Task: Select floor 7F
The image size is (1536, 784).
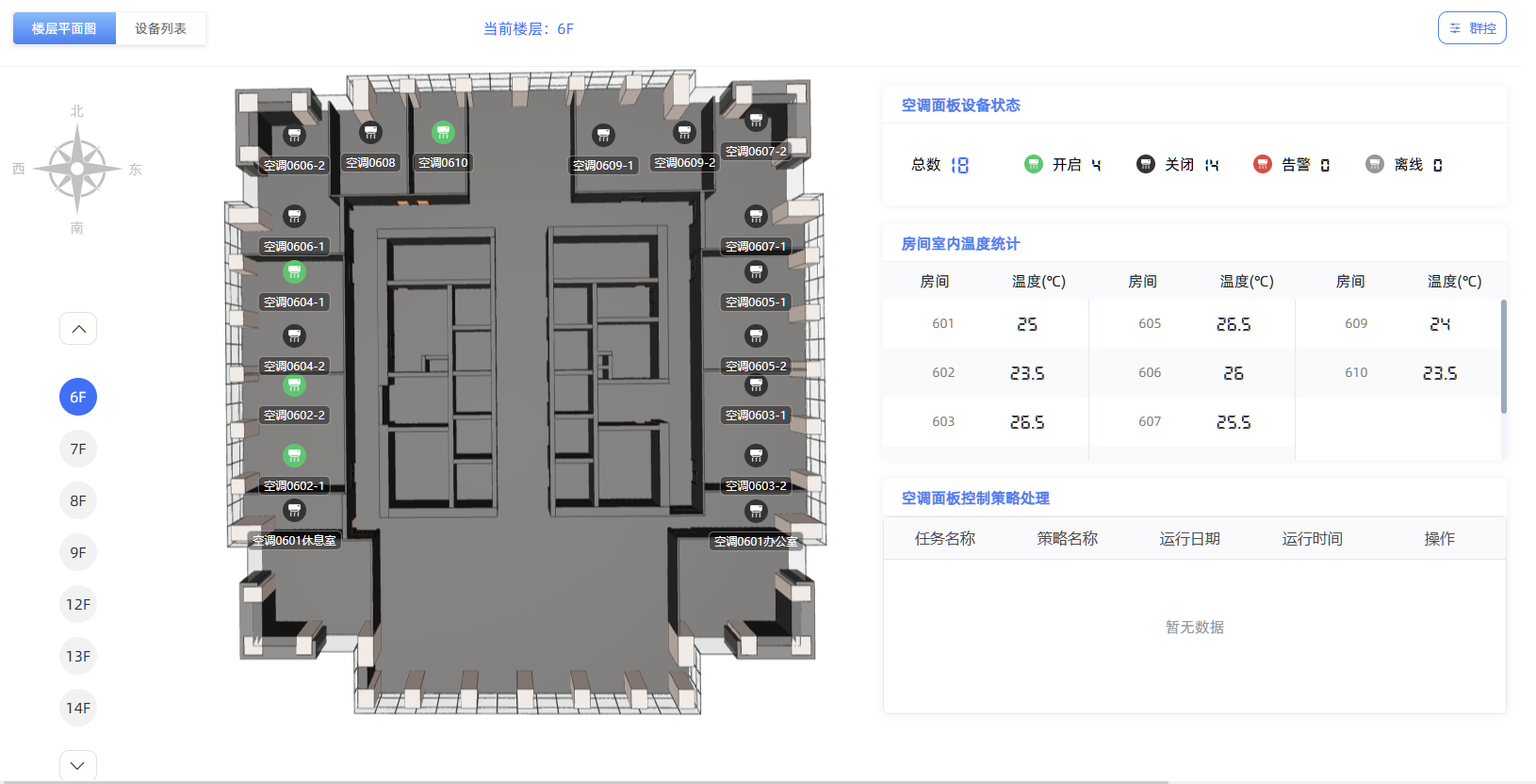Action: (78, 449)
